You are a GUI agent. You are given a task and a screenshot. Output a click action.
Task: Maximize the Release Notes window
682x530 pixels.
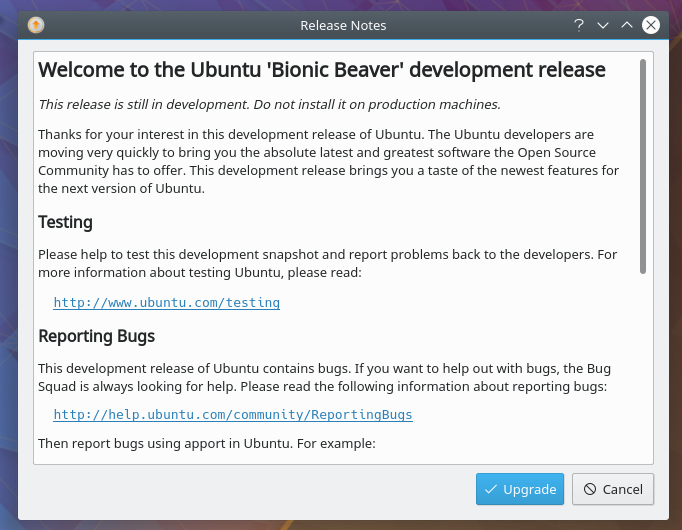click(627, 25)
